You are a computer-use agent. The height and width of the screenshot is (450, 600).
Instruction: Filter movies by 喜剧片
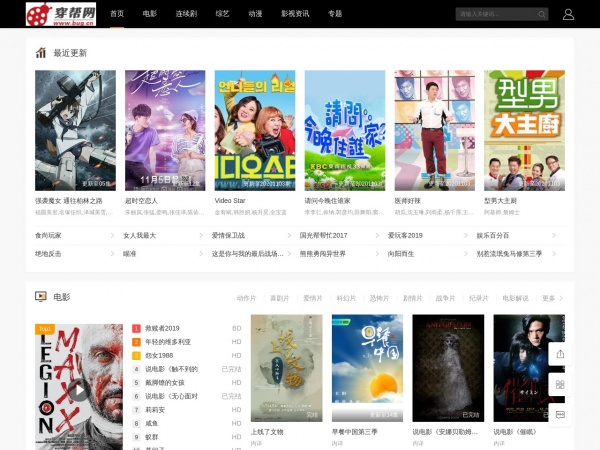point(280,298)
